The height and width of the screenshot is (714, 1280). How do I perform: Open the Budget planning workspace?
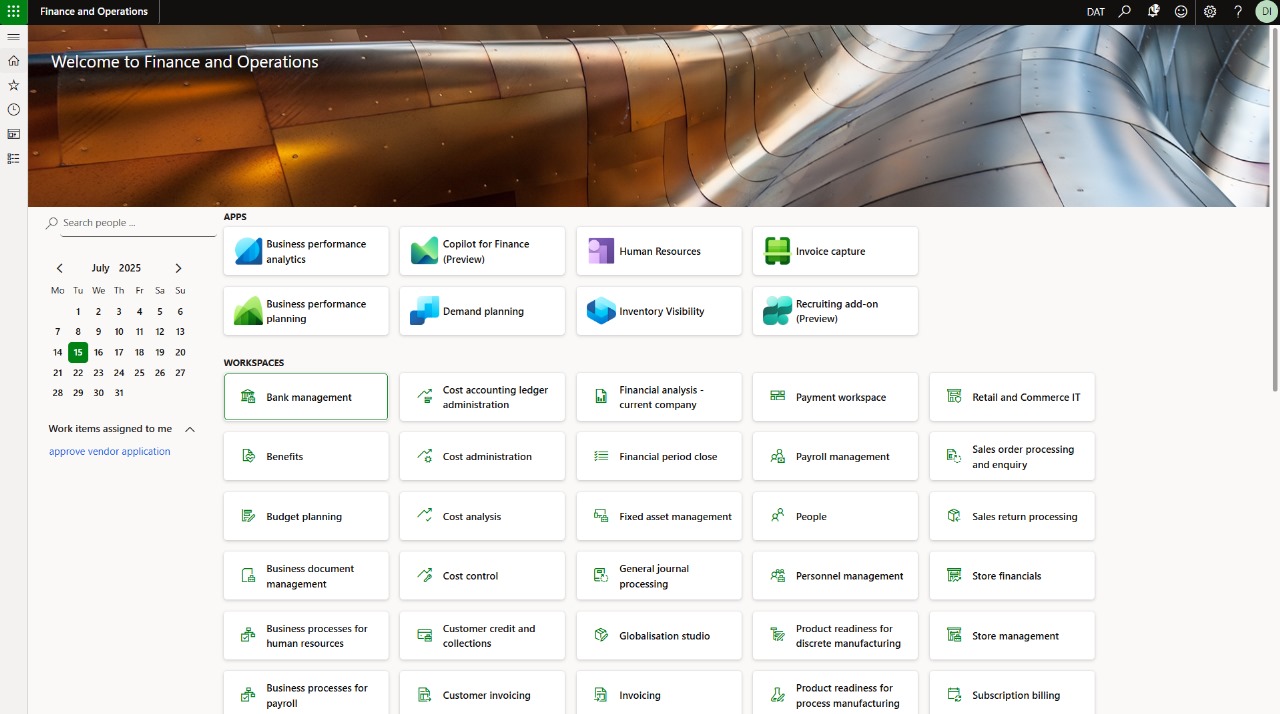[x=306, y=517]
